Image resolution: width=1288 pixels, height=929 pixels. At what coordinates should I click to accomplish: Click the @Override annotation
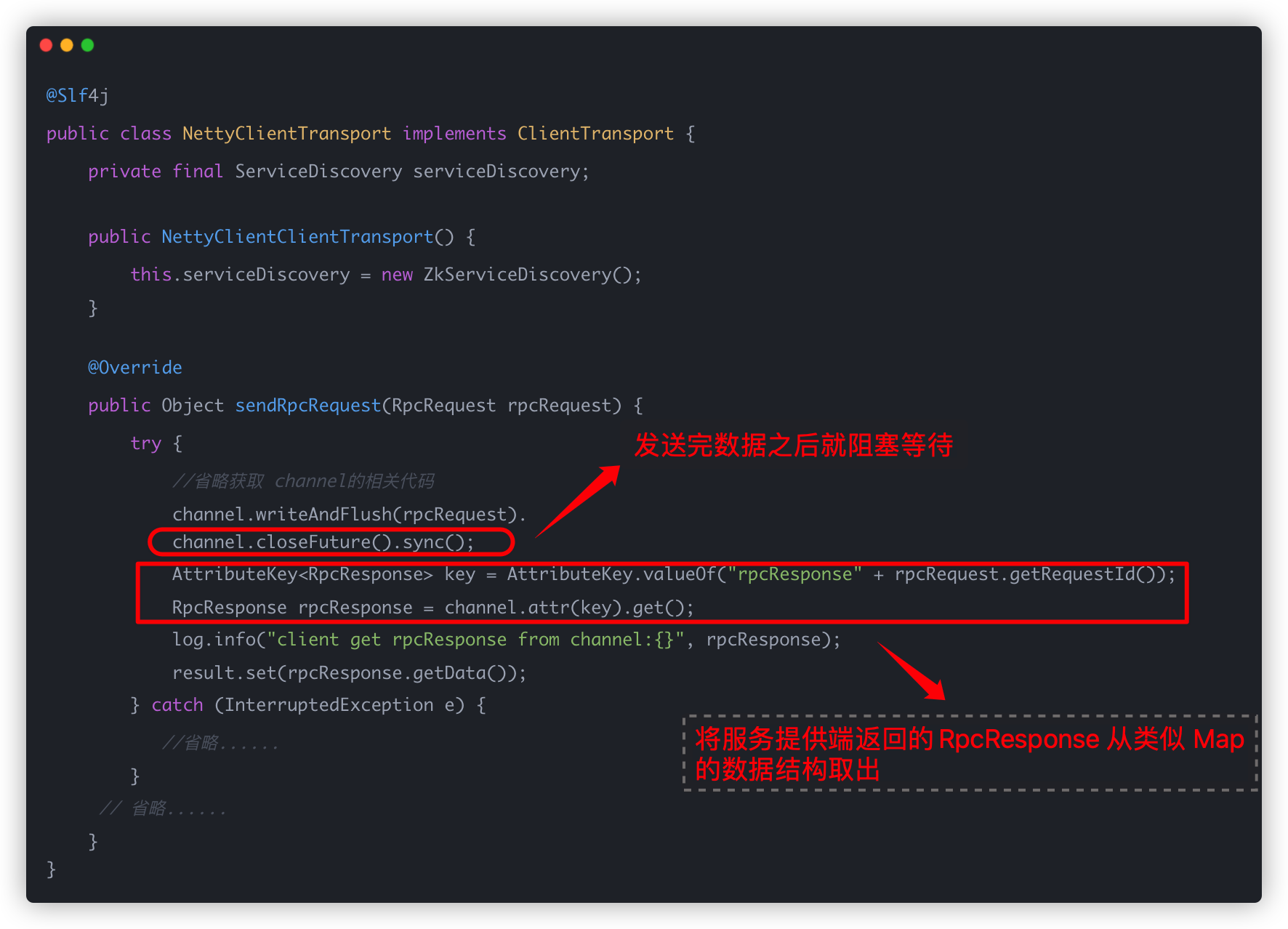tap(134, 367)
